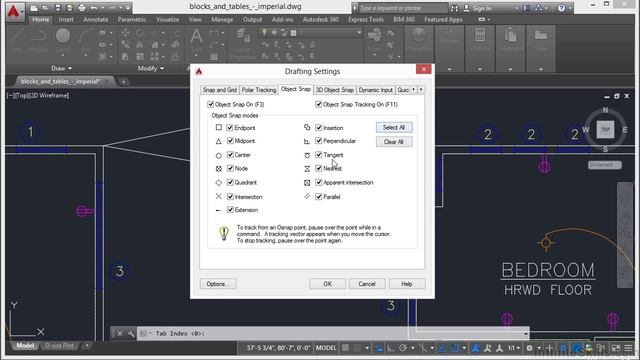Image resolution: width=640 pixels, height=360 pixels.
Task: Open the Insert ribbon tab
Action: 66,19
